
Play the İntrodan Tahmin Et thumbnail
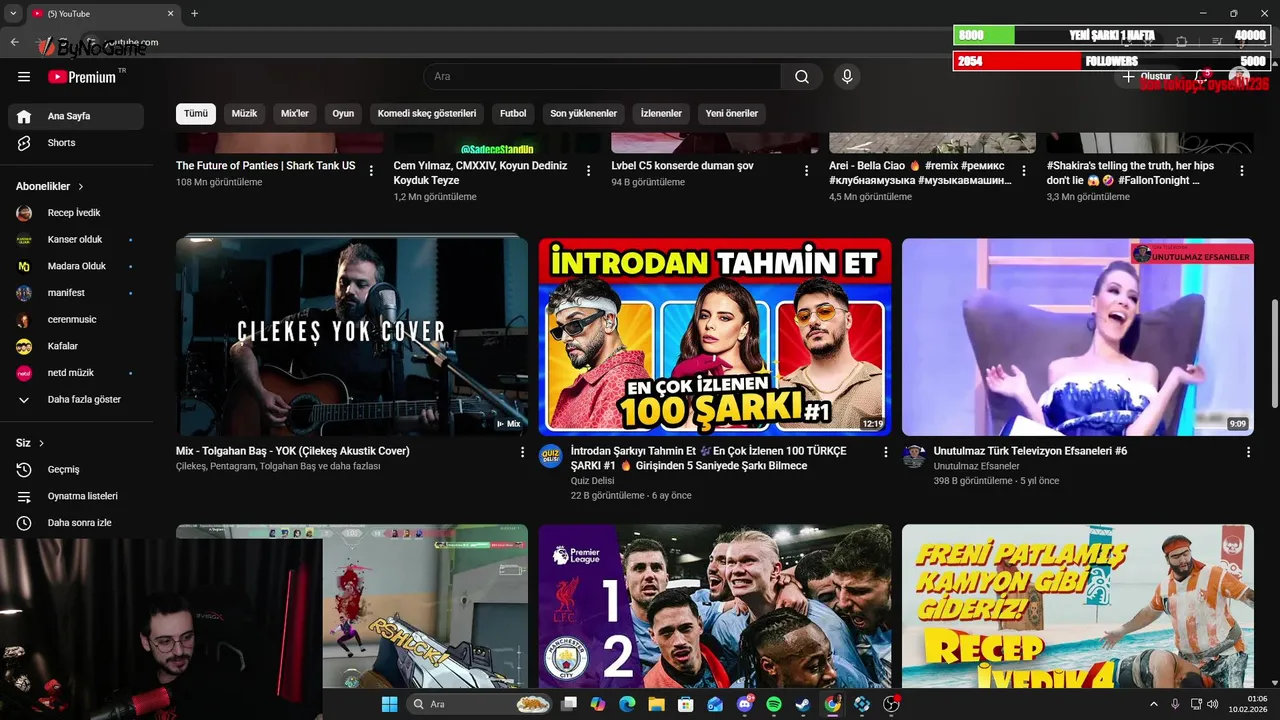tap(715, 337)
